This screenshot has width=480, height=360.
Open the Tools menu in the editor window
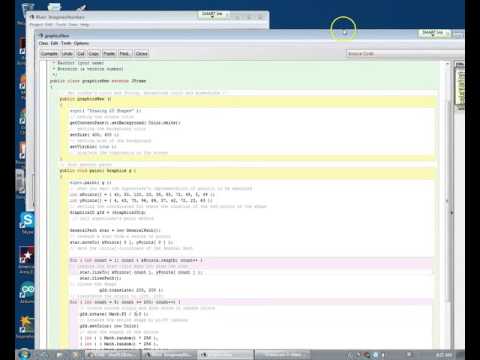pyautogui.click(x=66, y=43)
